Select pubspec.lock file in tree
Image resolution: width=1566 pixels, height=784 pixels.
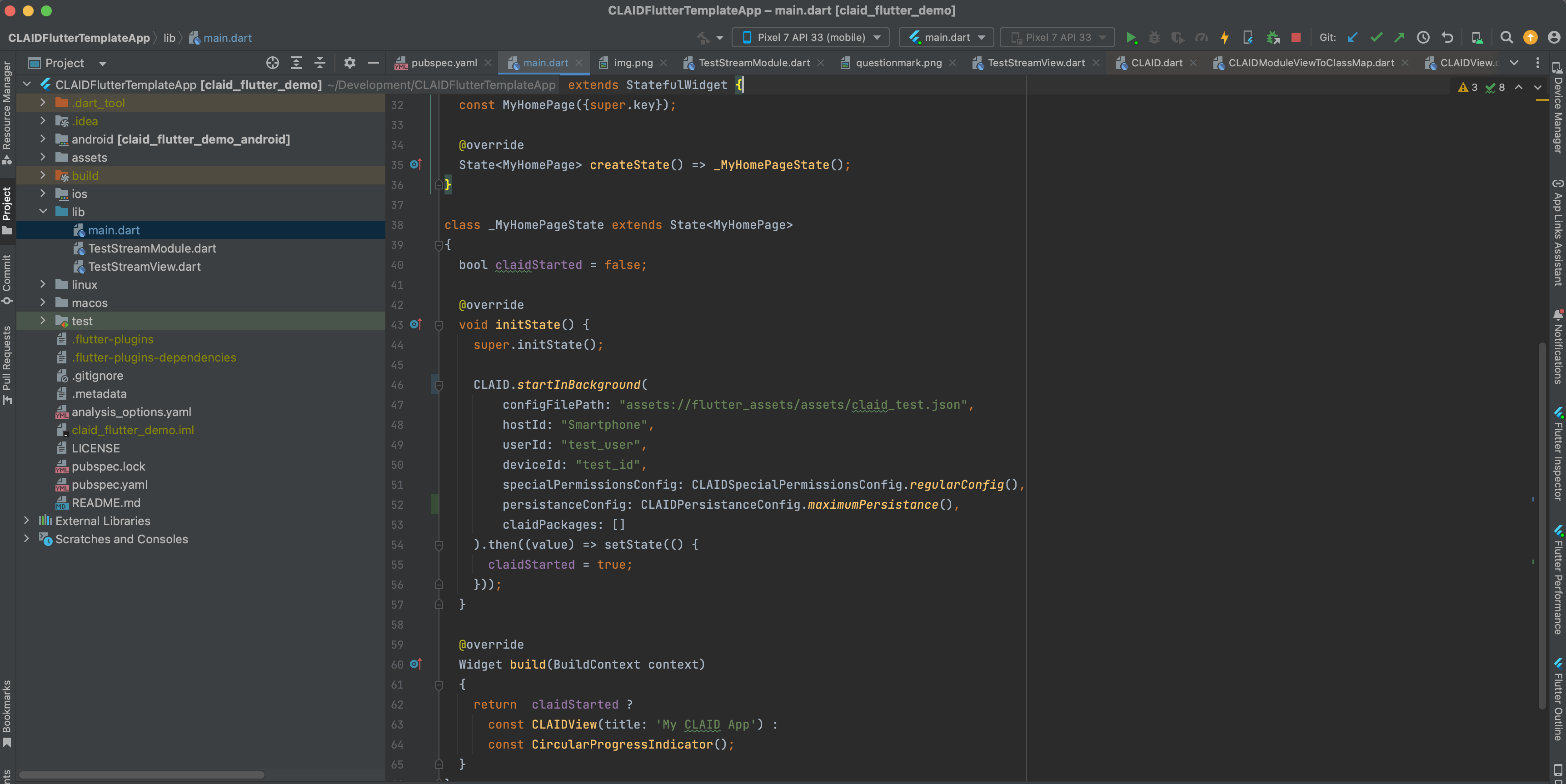click(x=108, y=466)
